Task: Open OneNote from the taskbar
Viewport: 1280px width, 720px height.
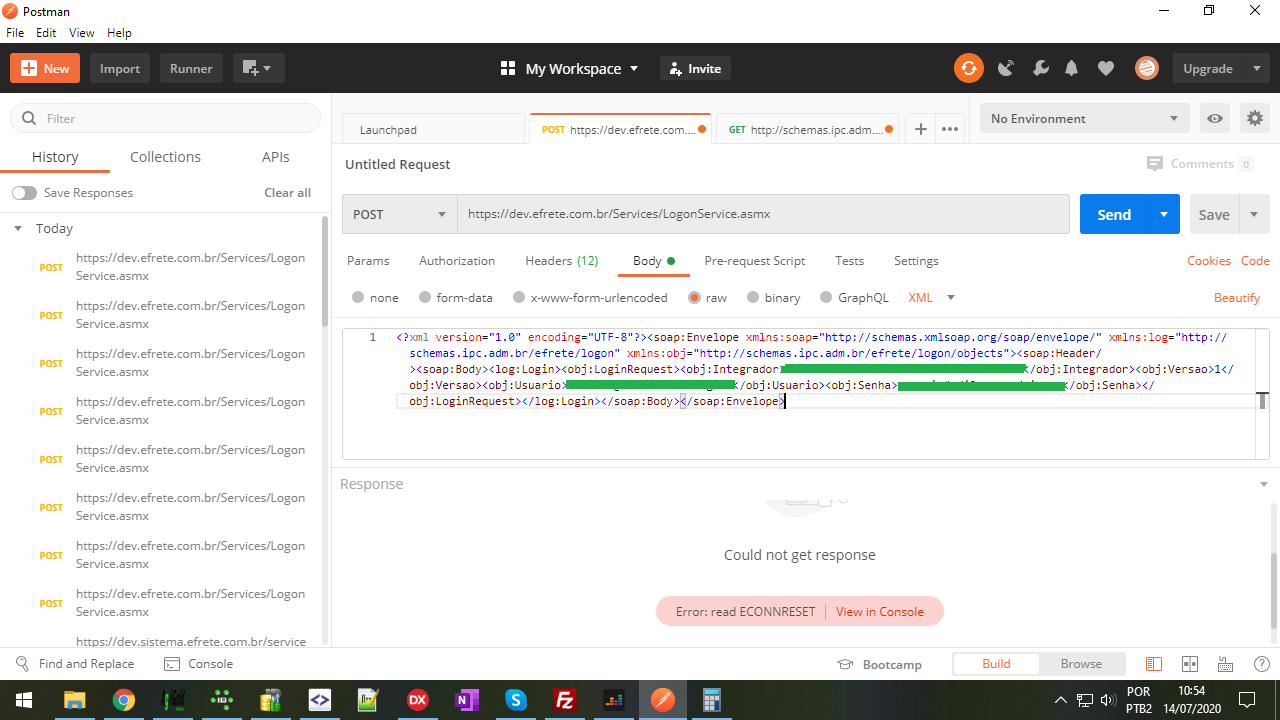Action: pos(467,700)
